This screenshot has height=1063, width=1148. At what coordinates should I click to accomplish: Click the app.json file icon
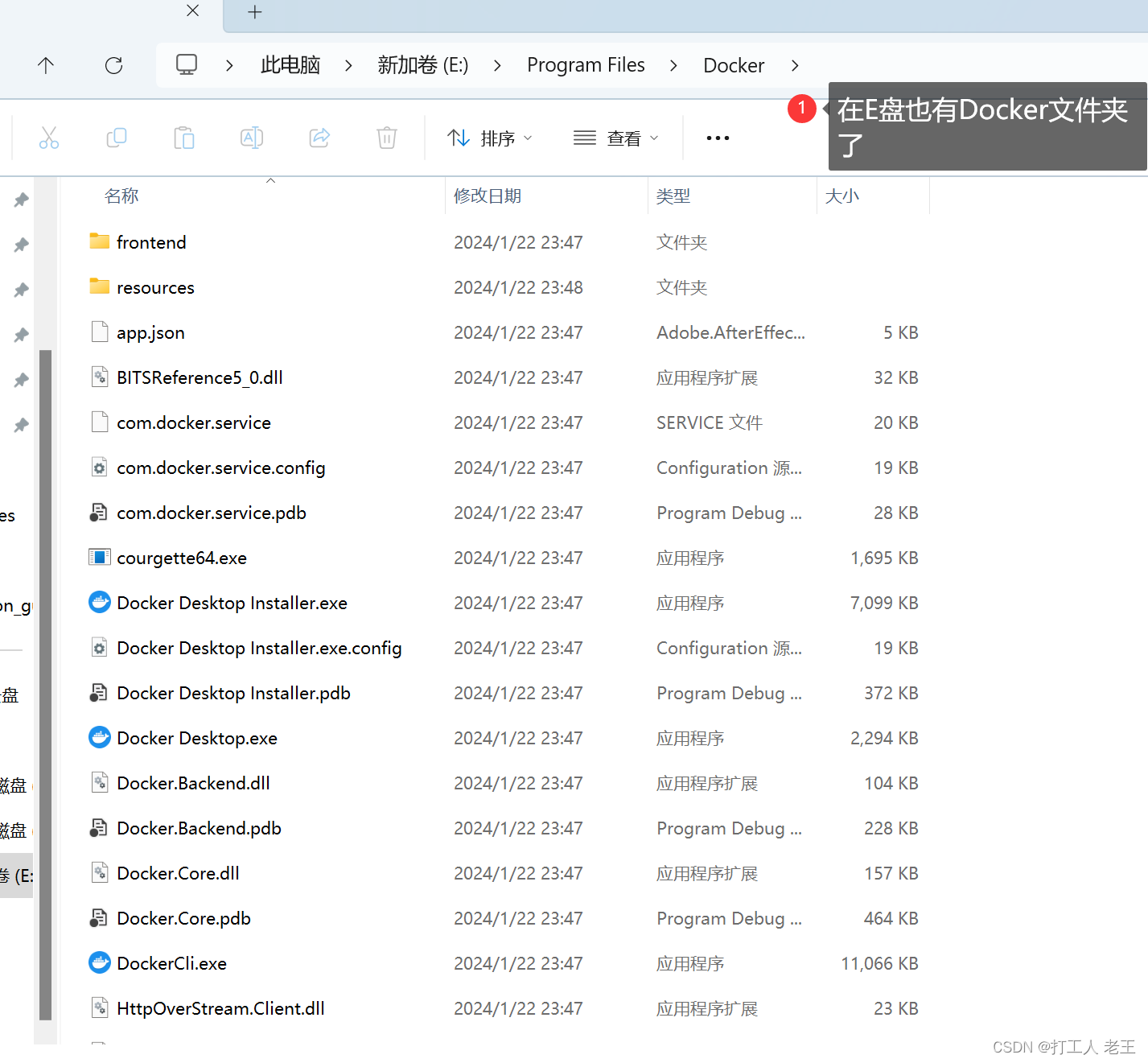[x=100, y=332]
